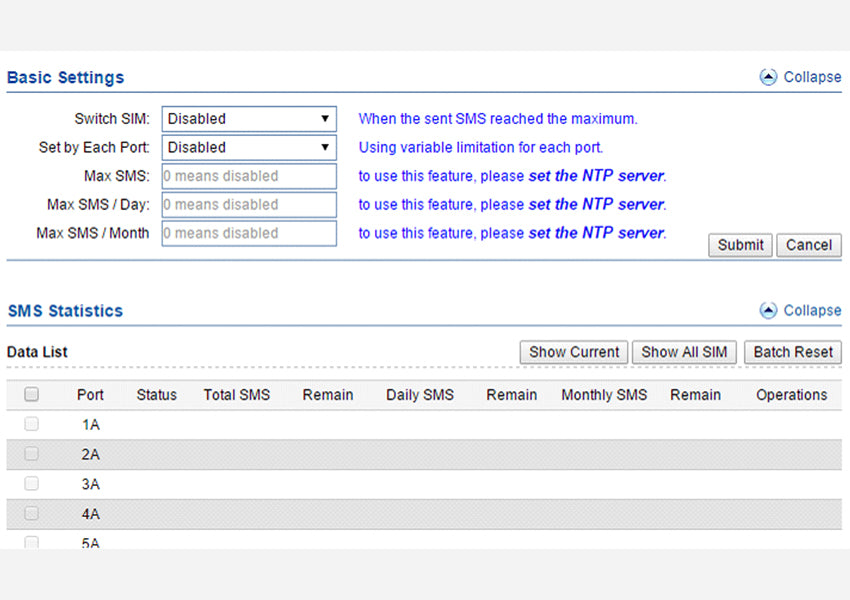Collapse the Basic Settings section icon
Screen dimensions: 850x600
(768, 78)
